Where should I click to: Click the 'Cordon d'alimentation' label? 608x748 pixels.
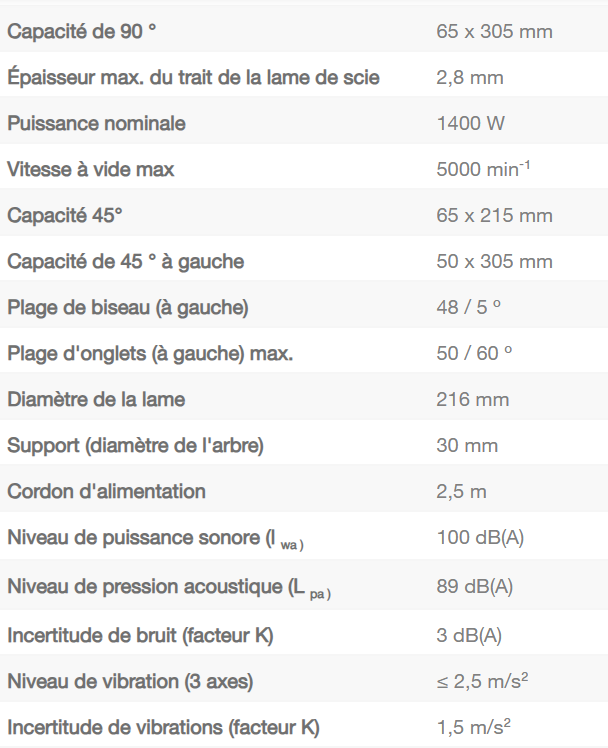click(x=106, y=491)
